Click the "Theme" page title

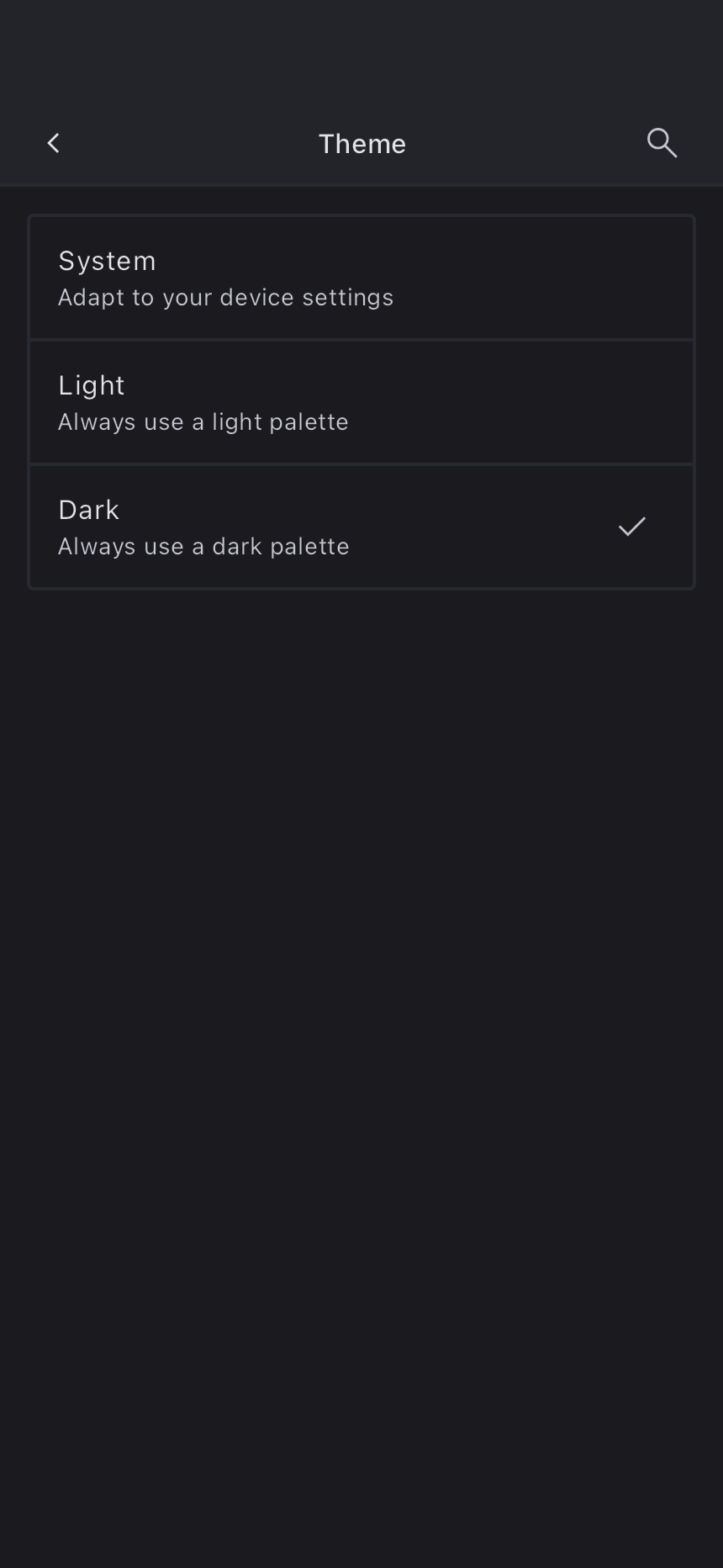[361, 144]
